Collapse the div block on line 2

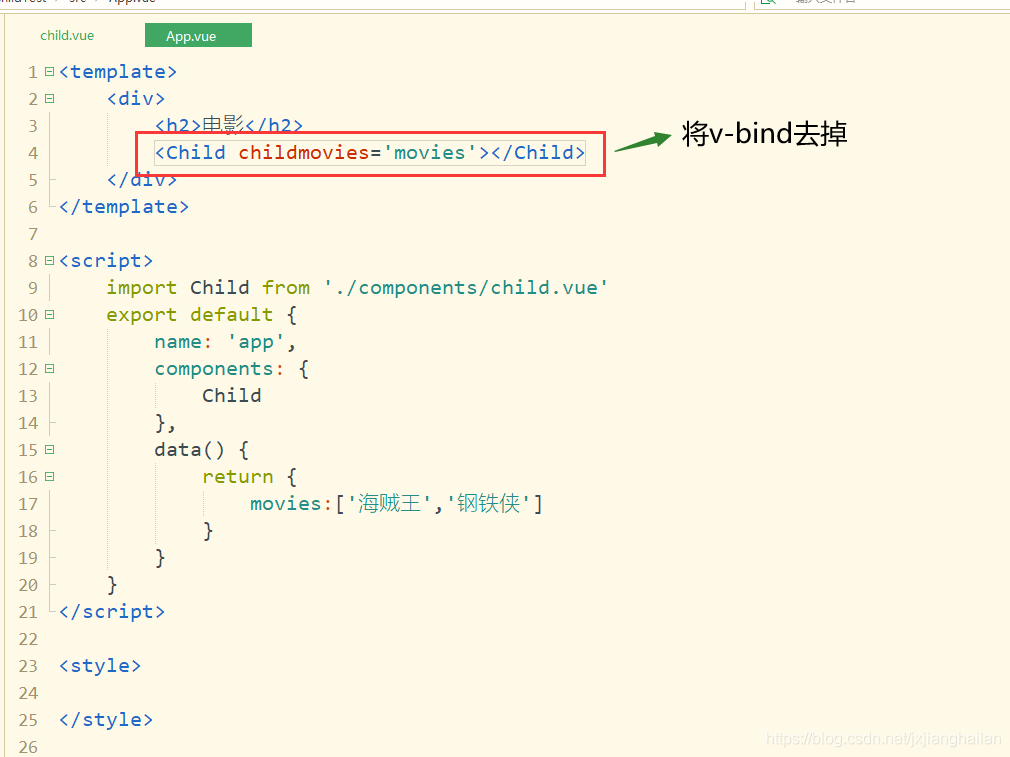(50, 99)
